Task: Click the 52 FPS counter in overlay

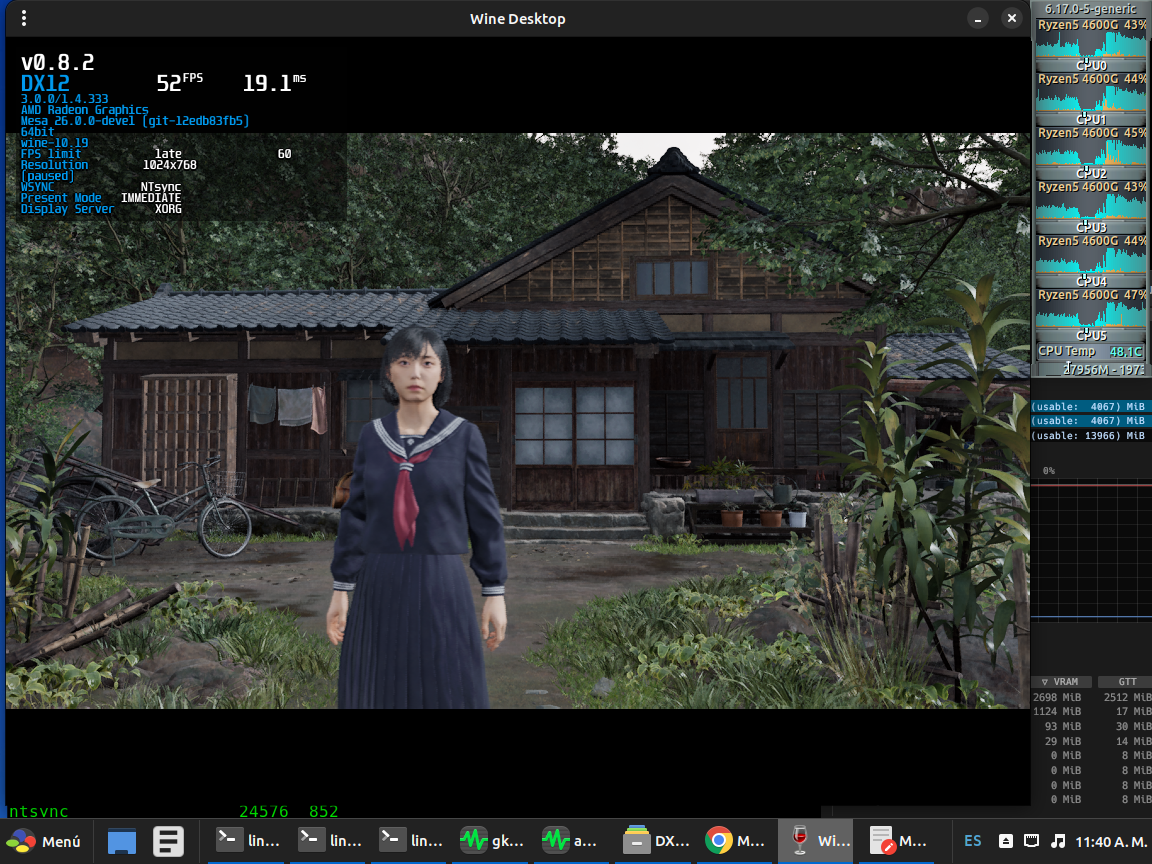Action: [179, 82]
